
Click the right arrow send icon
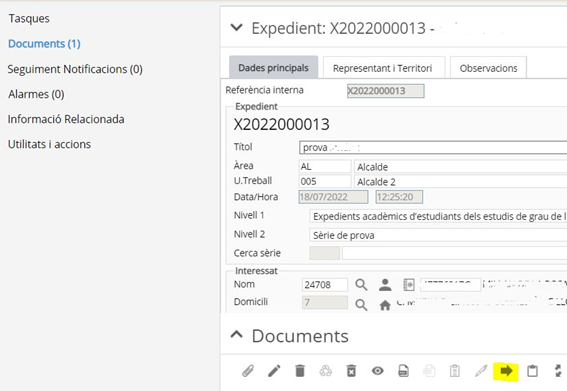(506, 371)
